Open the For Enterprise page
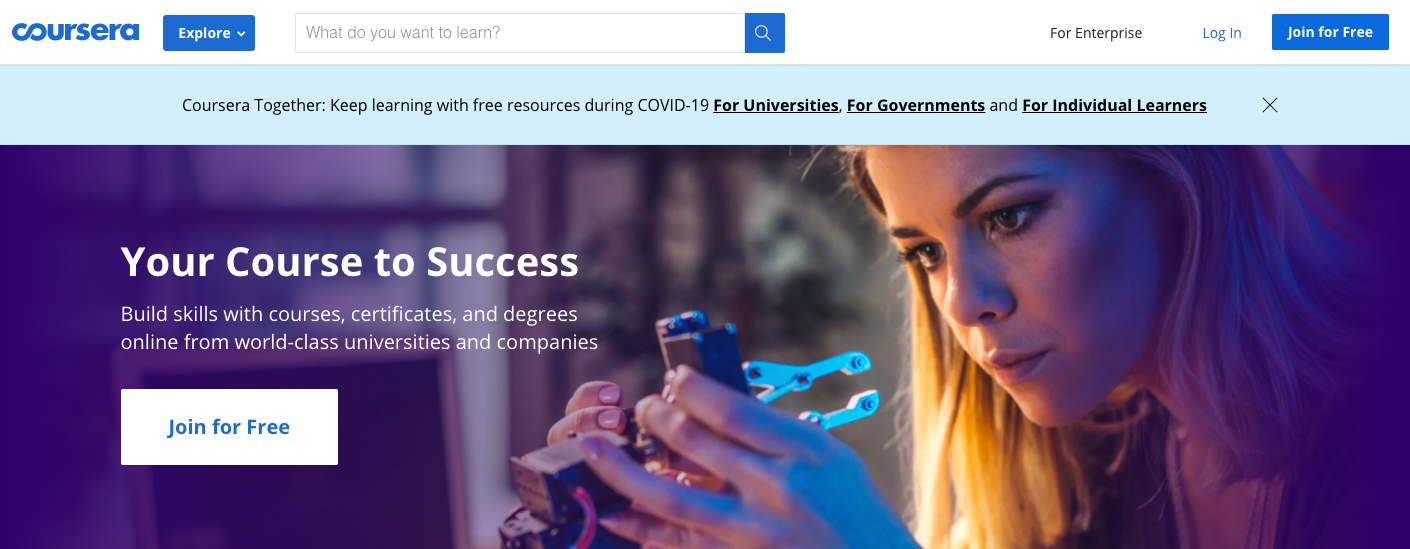This screenshot has width=1410, height=549. click(1096, 33)
